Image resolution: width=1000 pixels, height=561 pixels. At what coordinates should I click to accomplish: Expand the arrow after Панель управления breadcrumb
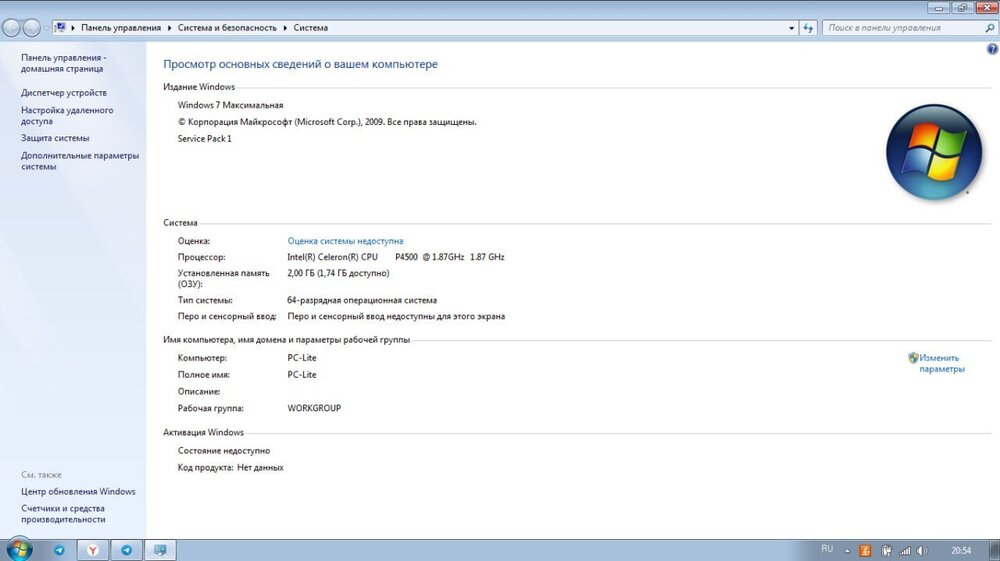[x=170, y=28]
